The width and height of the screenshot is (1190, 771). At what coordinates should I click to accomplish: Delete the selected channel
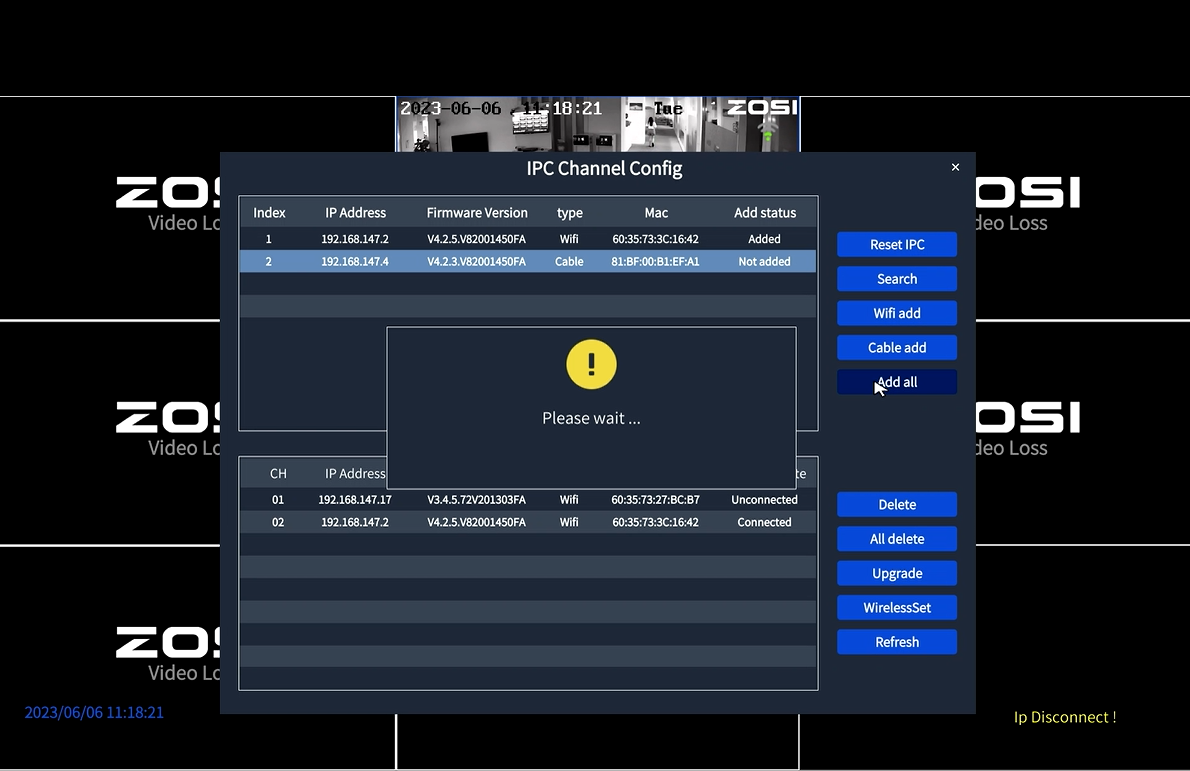click(896, 504)
